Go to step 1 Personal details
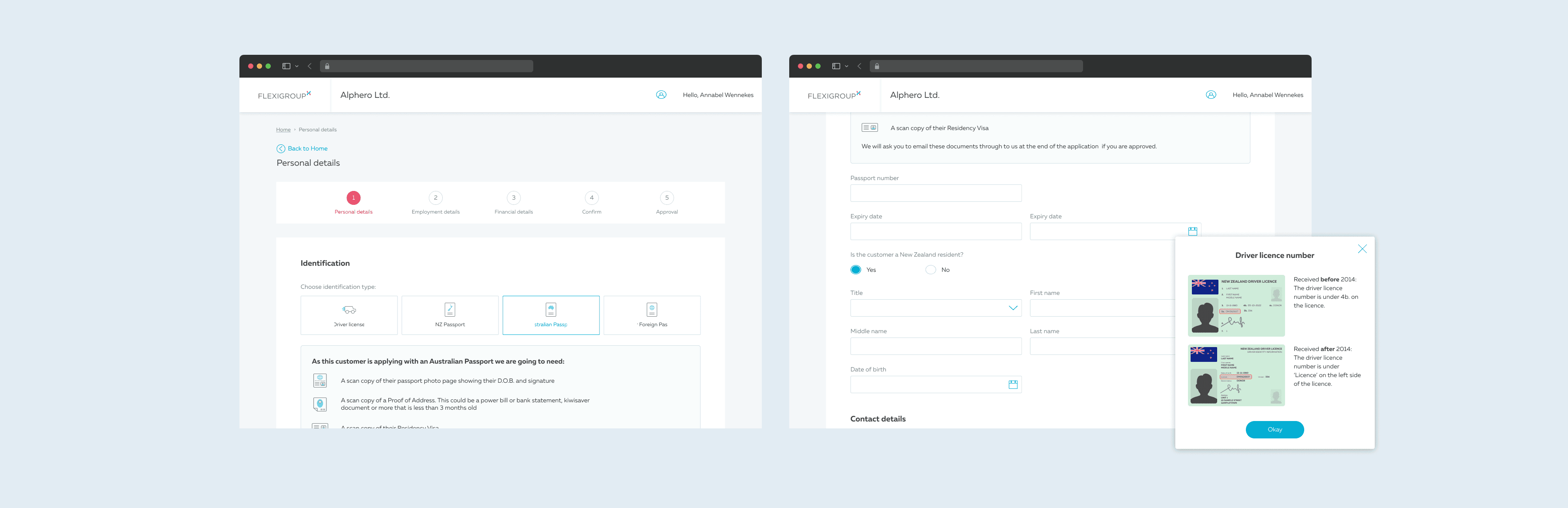1568x508 pixels. click(353, 203)
